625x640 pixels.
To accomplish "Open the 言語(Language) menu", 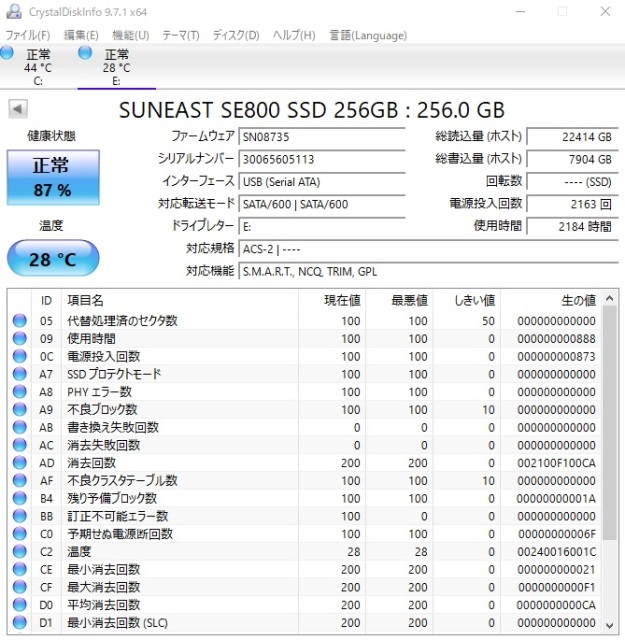I will click(x=368, y=35).
